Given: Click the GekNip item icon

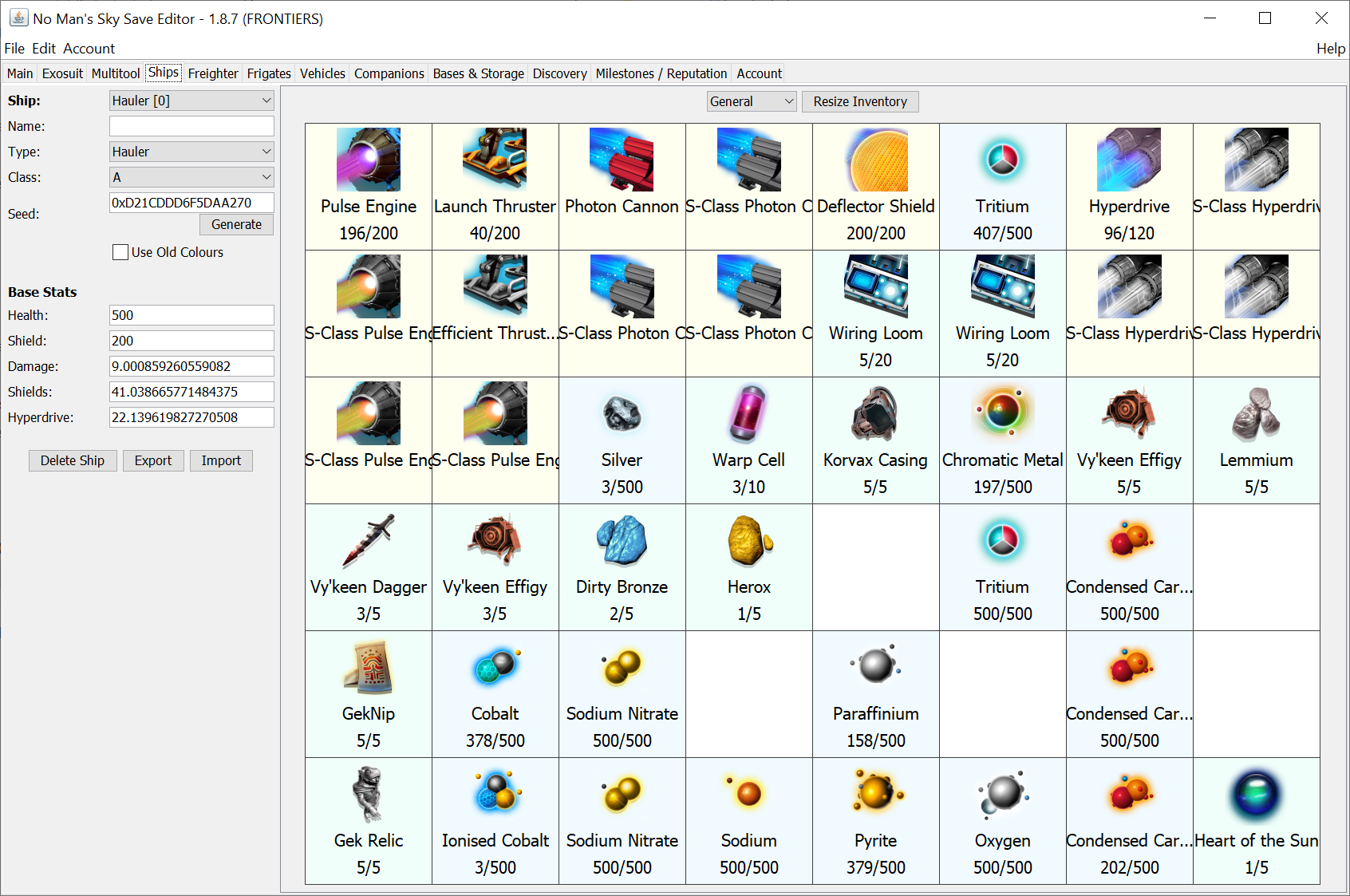Looking at the screenshot, I should click(x=369, y=667).
